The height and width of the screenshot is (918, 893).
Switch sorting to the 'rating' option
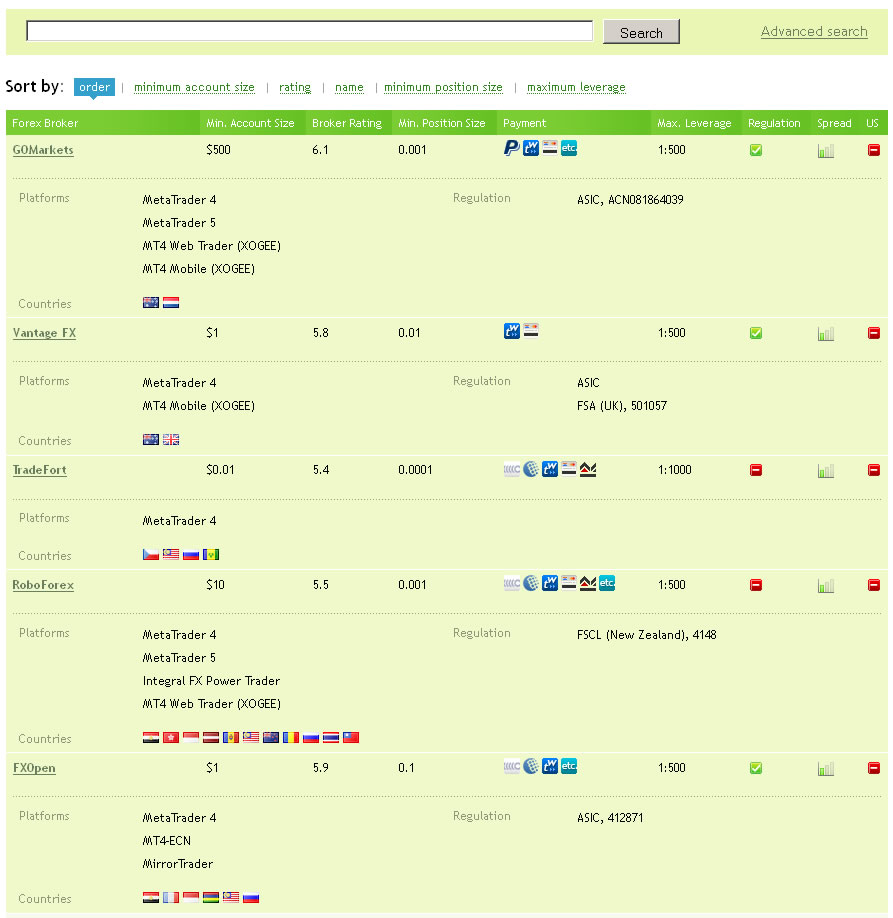(x=295, y=87)
